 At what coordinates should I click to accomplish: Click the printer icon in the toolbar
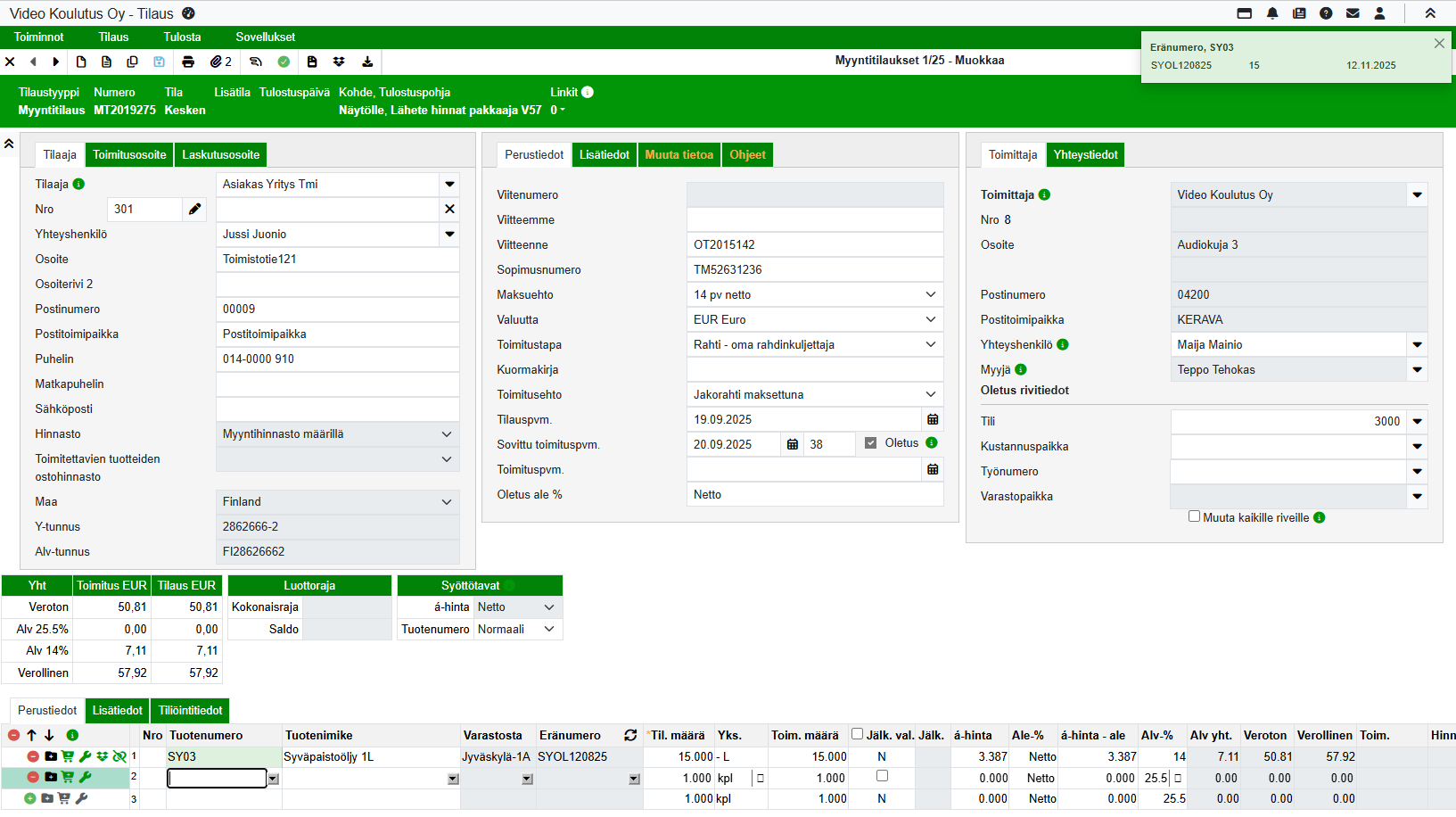(188, 62)
